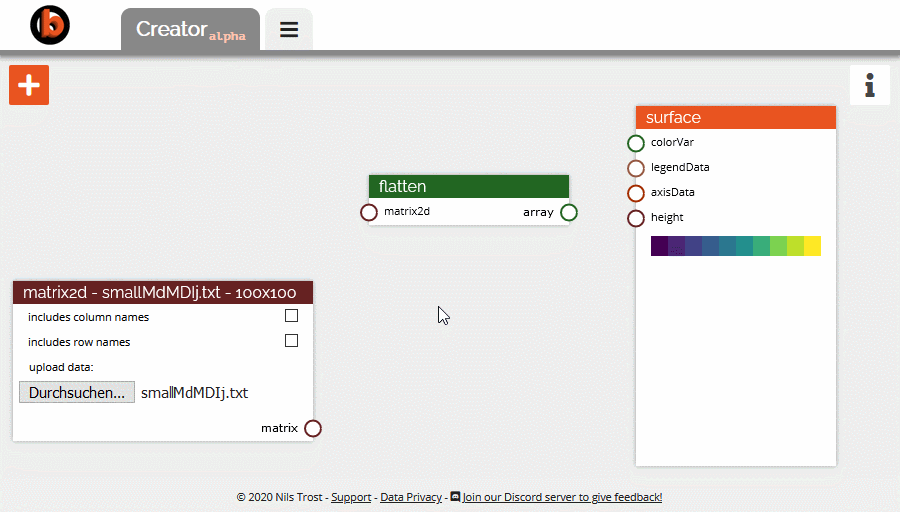Enable includes row names checkbox
This screenshot has height=512, width=900.
pyautogui.click(x=291, y=341)
